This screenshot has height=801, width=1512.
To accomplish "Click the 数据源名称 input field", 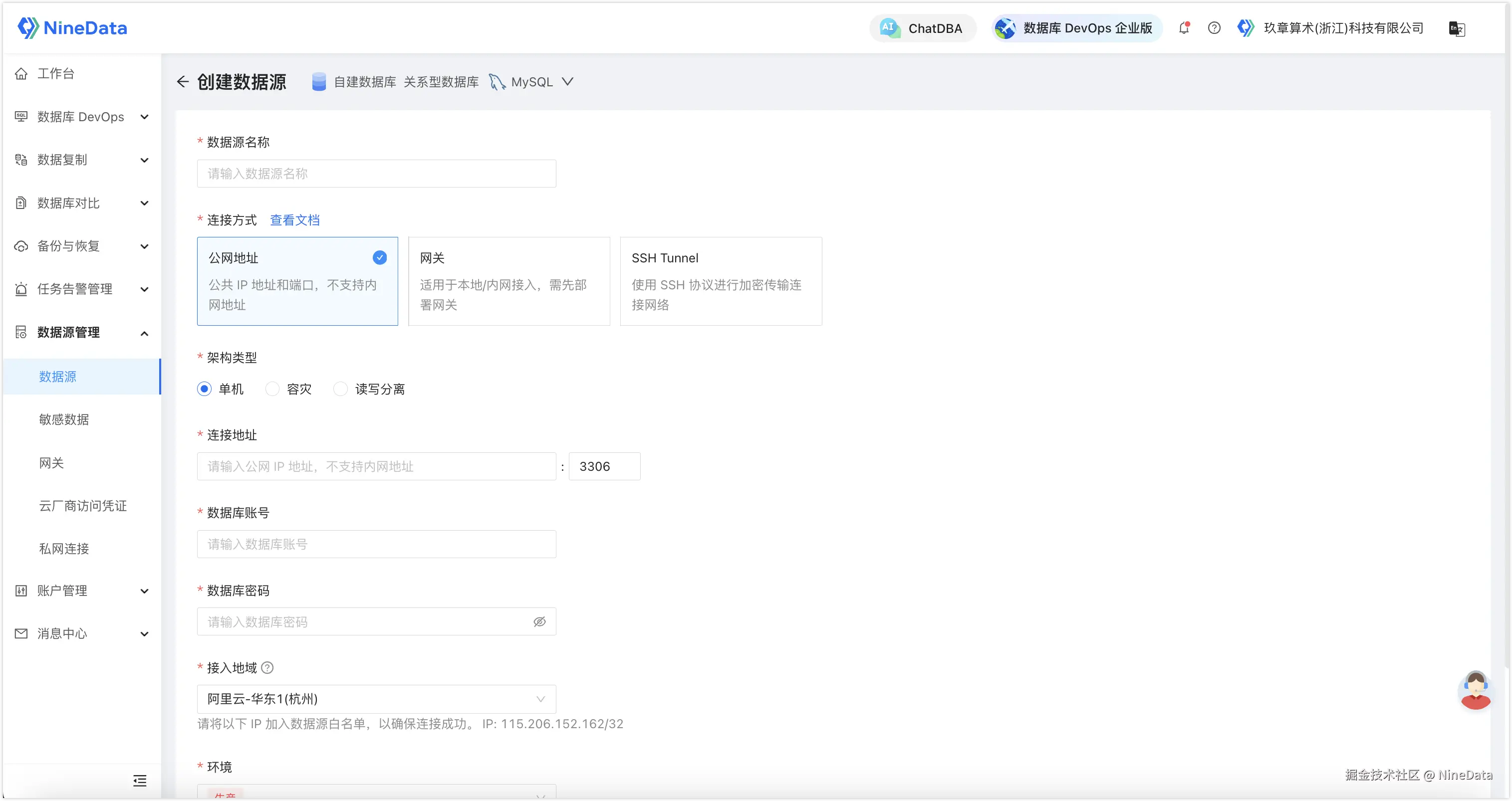I will pos(376,174).
